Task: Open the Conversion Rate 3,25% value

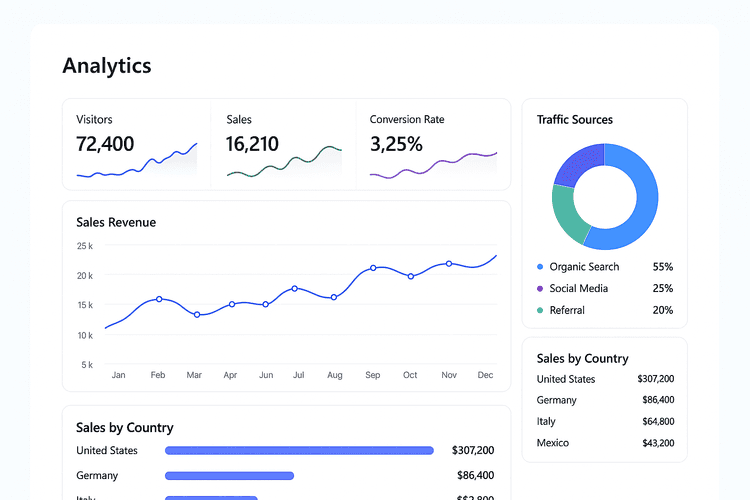Action: coord(396,144)
